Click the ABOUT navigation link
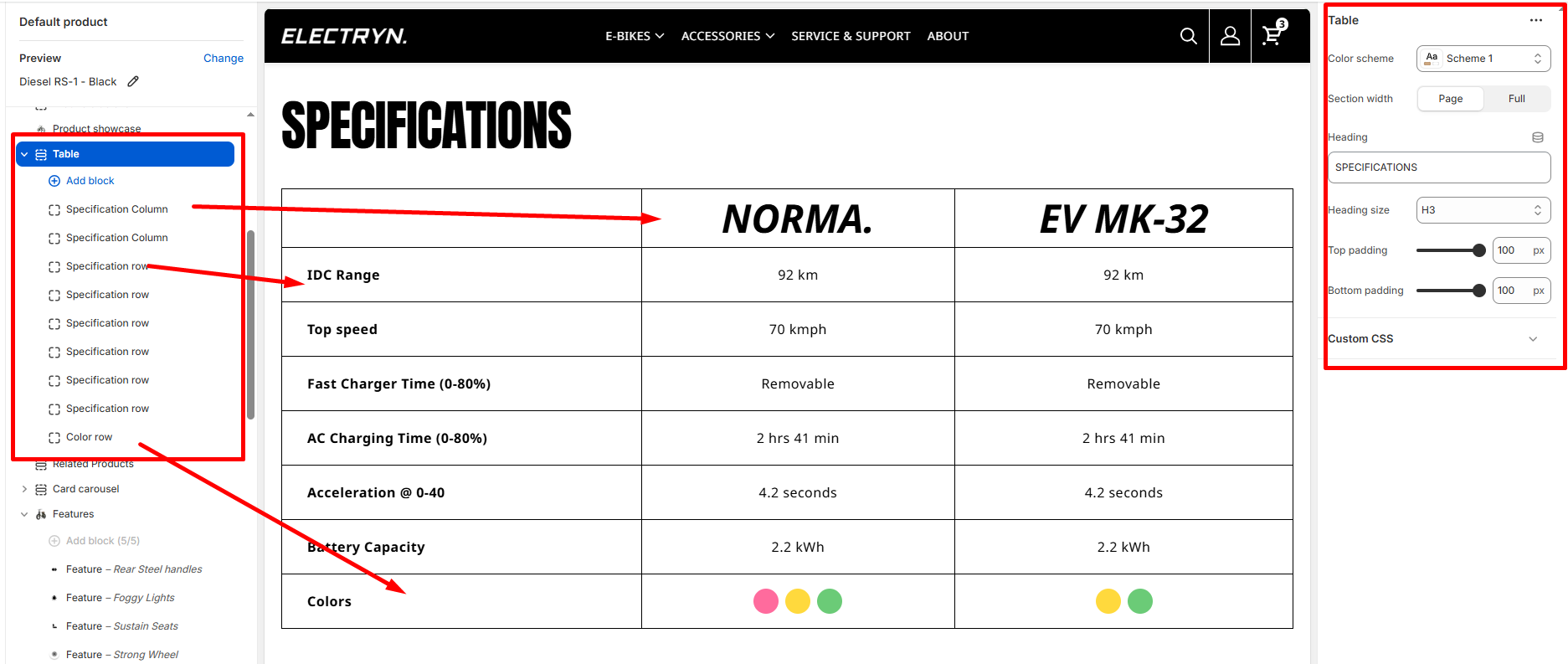The height and width of the screenshot is (664, 1568). click(948, 36)
